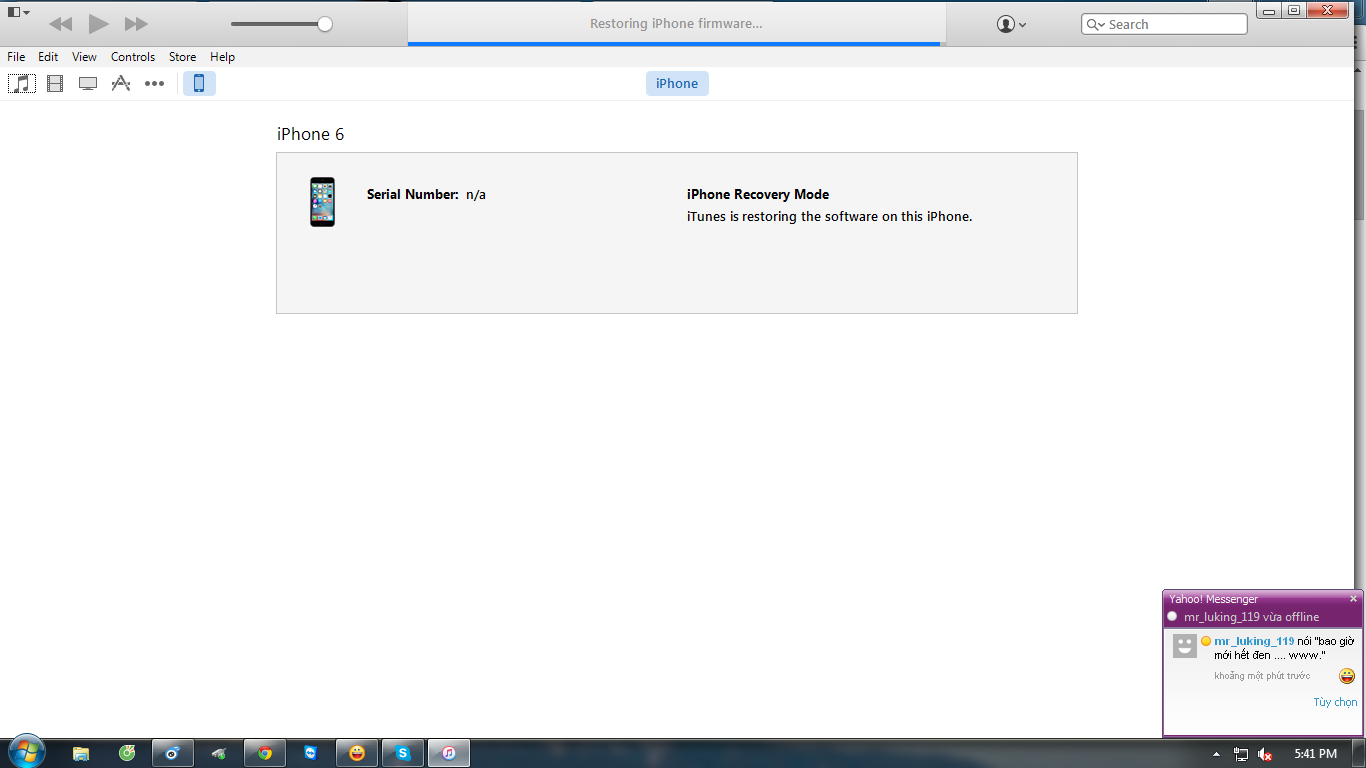Select the iPhone tab
The height and width of the screenshot is (768, 1366).
tap(677, 84)
